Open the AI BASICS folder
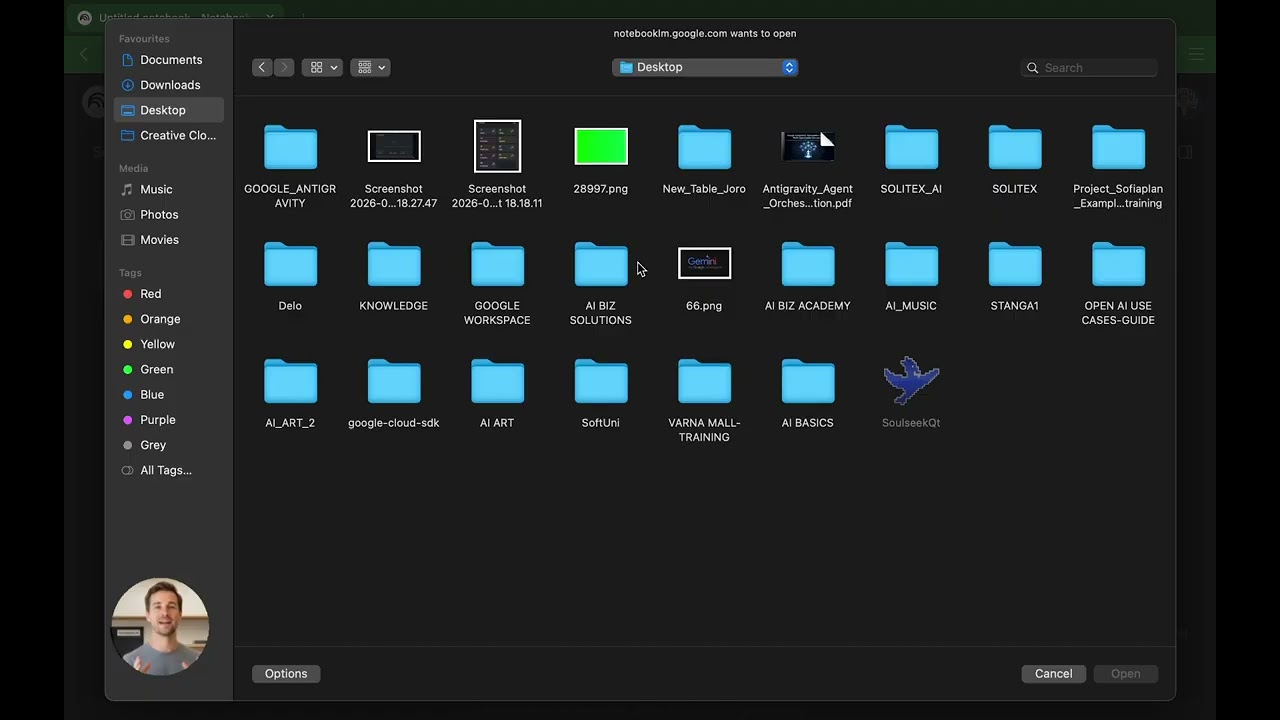 pos(808,382)
